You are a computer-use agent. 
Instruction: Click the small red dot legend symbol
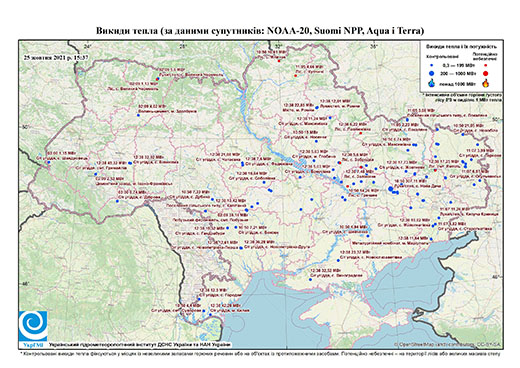(x=486, y=66)
